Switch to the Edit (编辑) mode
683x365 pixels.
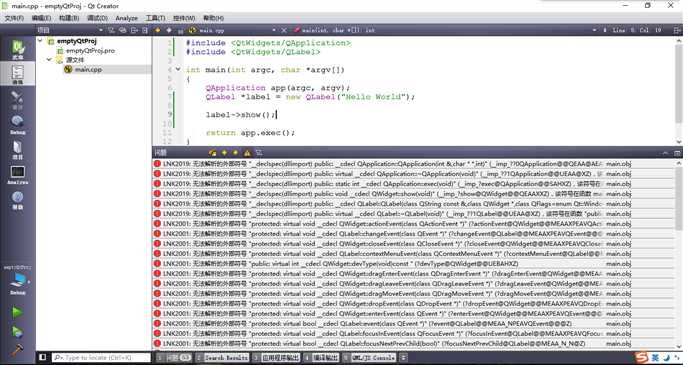click(17, 74)
